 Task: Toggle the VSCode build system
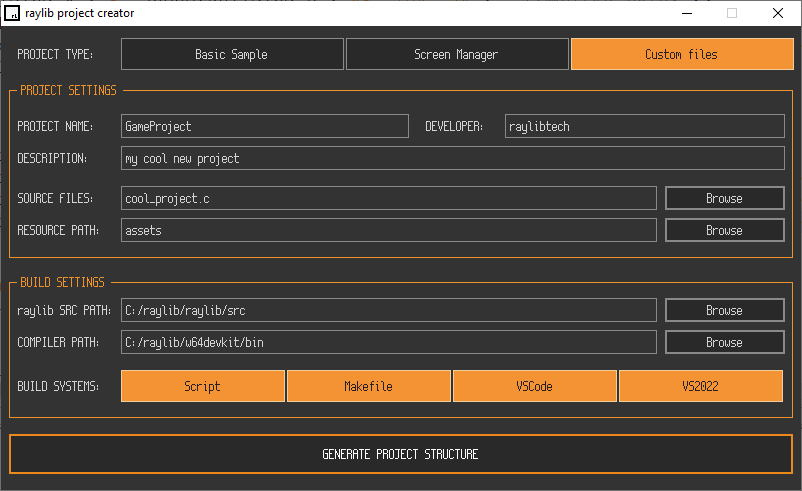click(x=535, y=386)
